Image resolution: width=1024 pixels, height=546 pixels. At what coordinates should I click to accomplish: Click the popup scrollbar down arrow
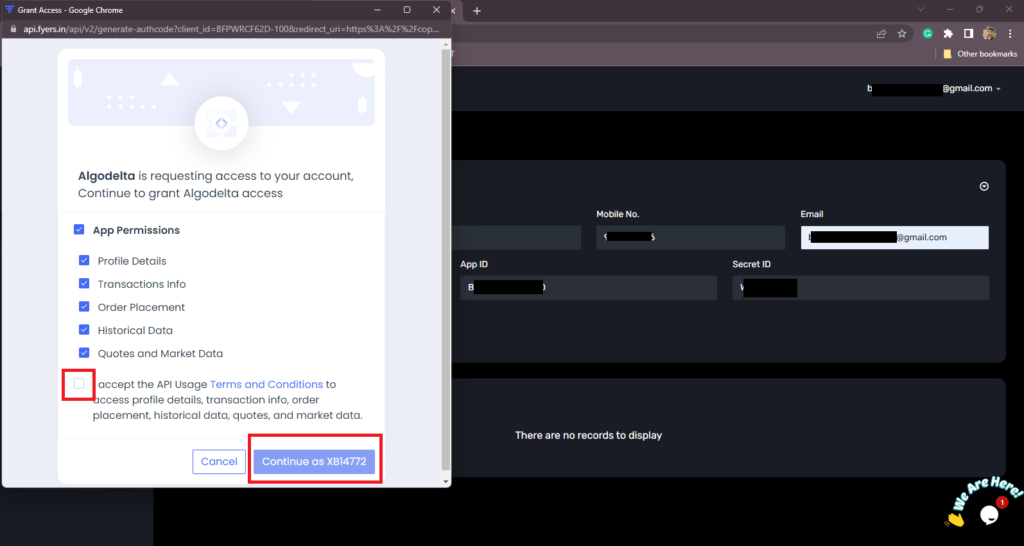click(x=446, y=481)
